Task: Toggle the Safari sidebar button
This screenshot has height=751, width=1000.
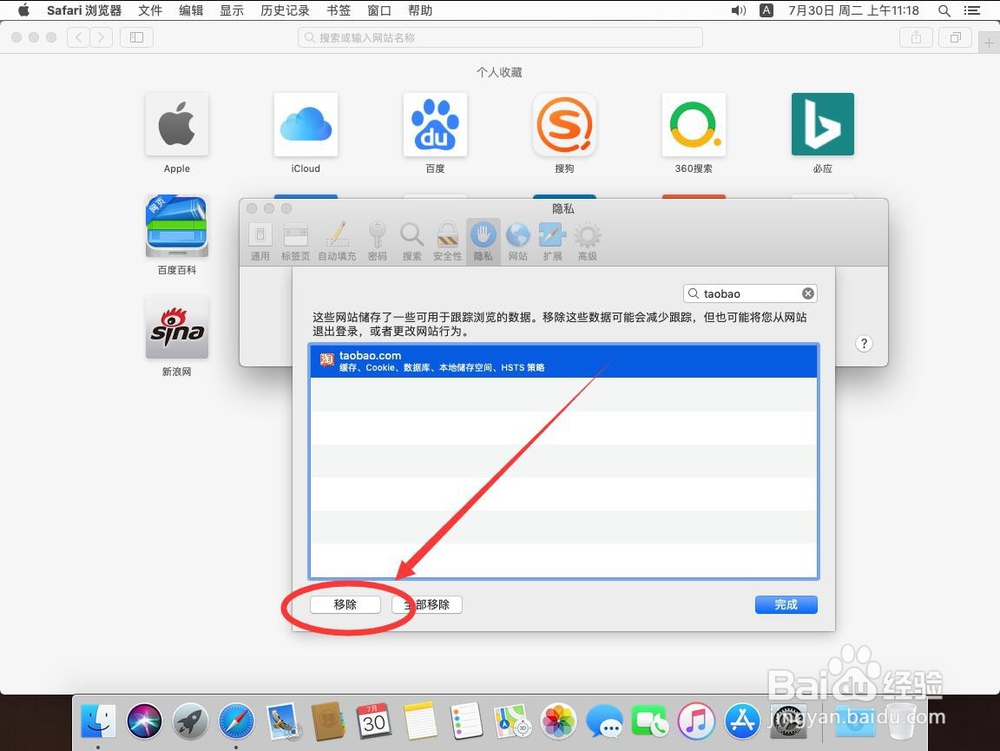Action: coord(136,38)
